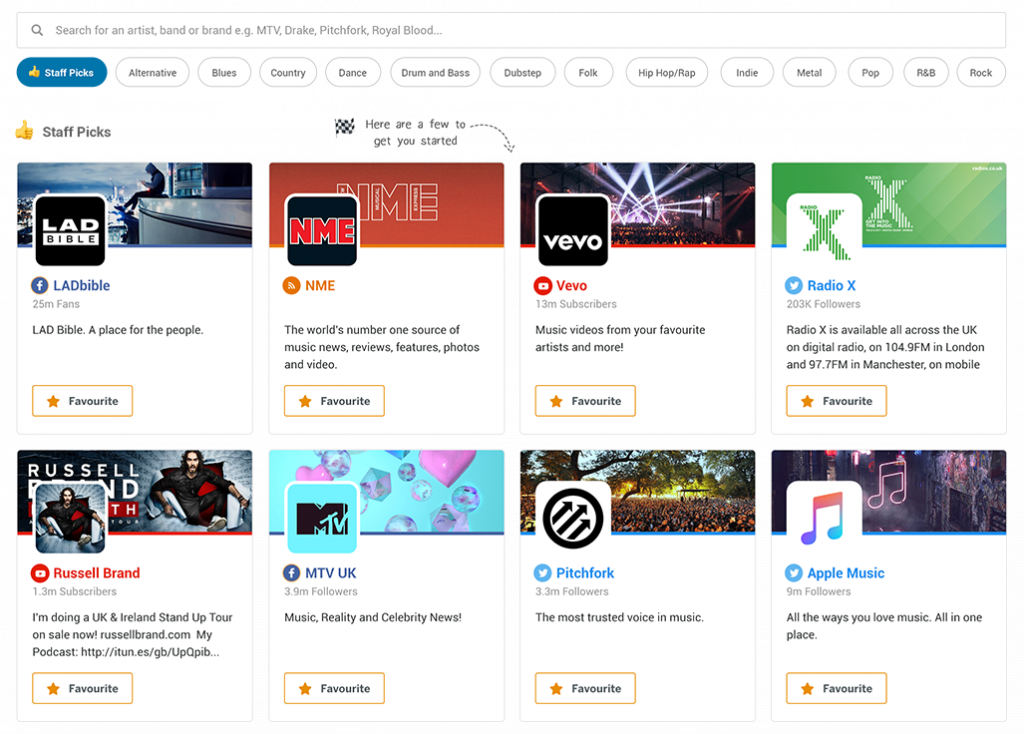1024x734 pixels.
Task: Select the Rock genre pill
Action: point(980,72)
